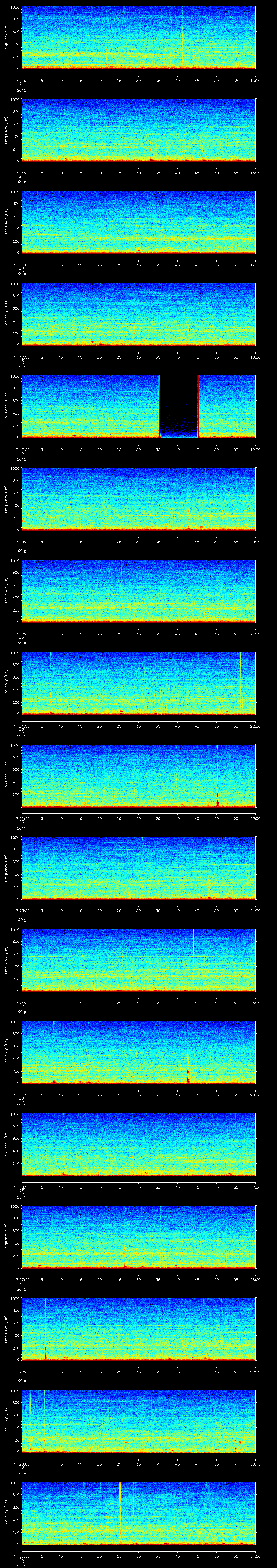
Task: Click the 1000 frequency tick of the 17:14:00 plot
Action: 15,8
